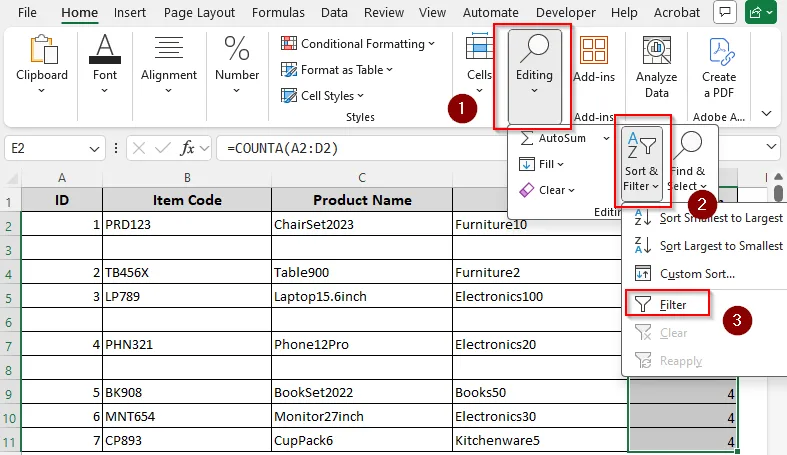Image resolution: width=787 pixels, height=455 pixels.
Task: Switch to the Insert tab
Action: pyautogui.click(x=129, y=13)
